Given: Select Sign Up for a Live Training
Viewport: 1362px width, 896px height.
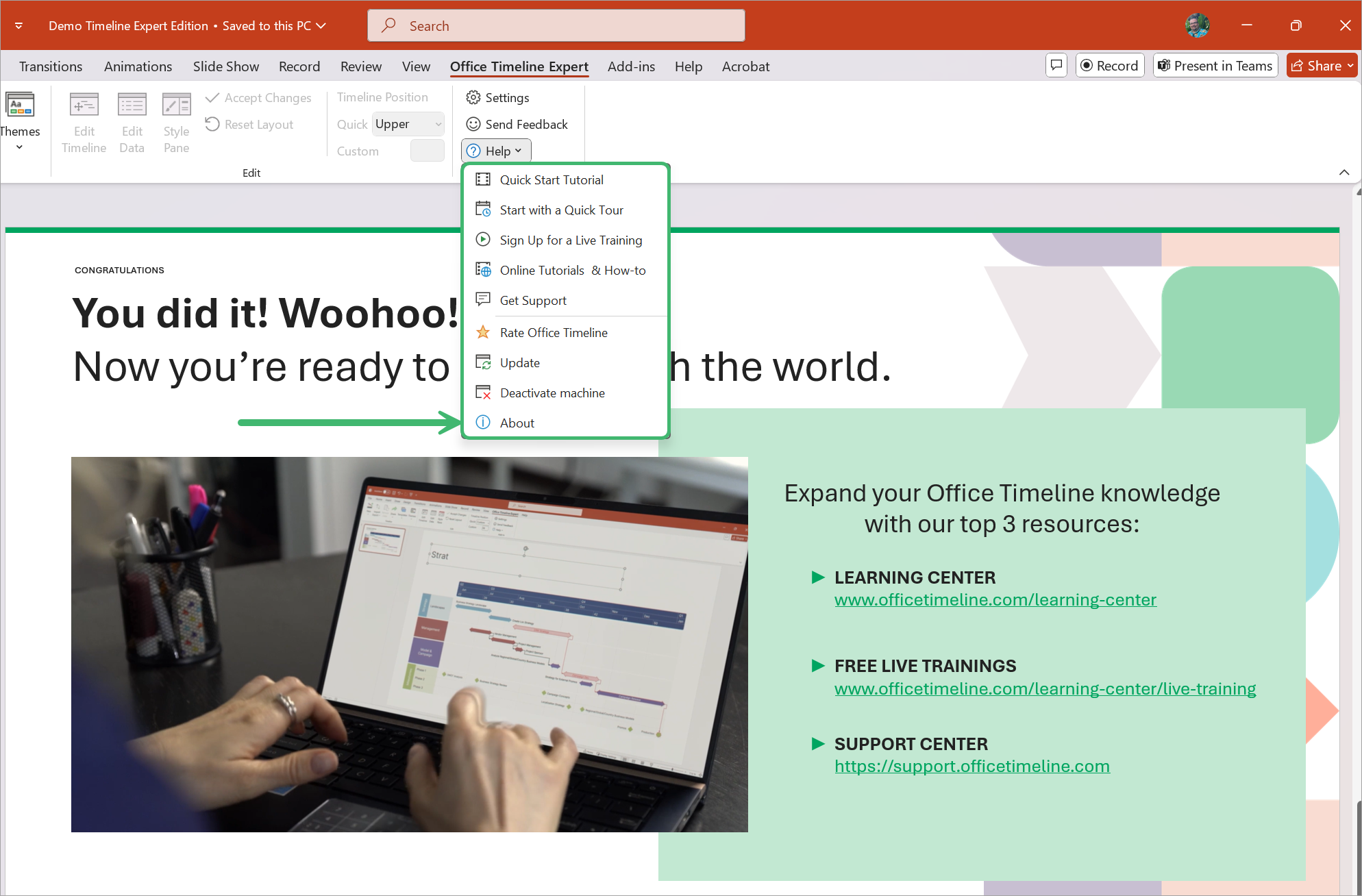Looking at the screenshot, I should pos(565,240).
